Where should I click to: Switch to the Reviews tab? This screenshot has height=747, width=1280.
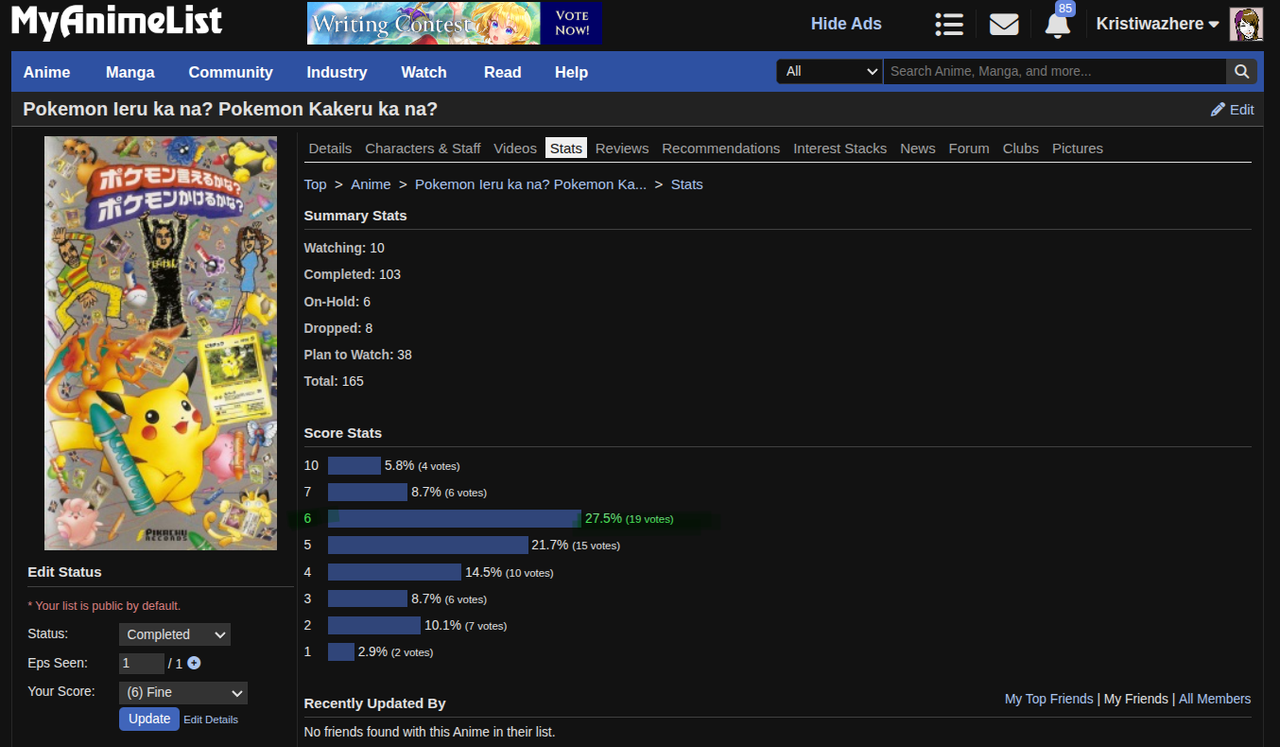[622, 148]
